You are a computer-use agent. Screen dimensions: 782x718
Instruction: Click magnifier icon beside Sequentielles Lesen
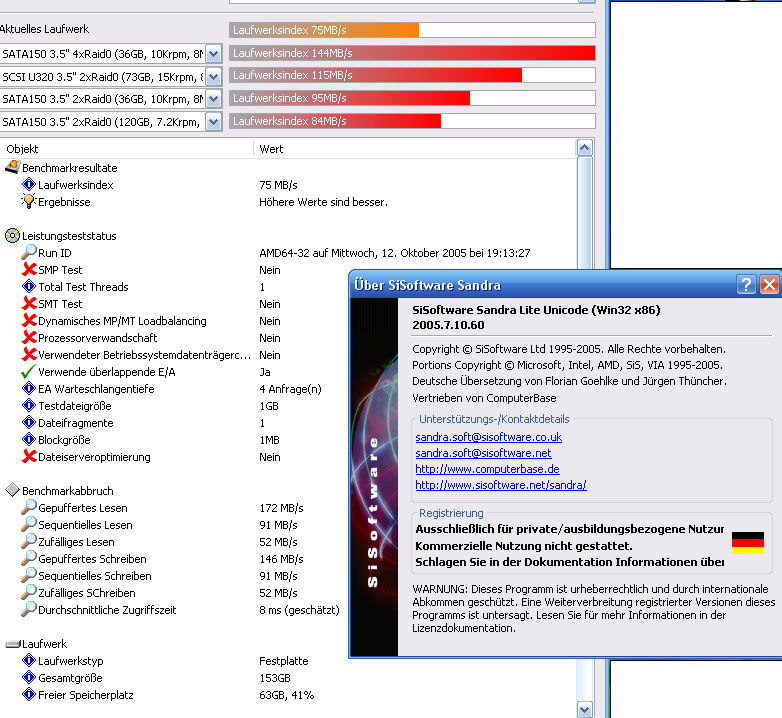click(x=29, y=524)
